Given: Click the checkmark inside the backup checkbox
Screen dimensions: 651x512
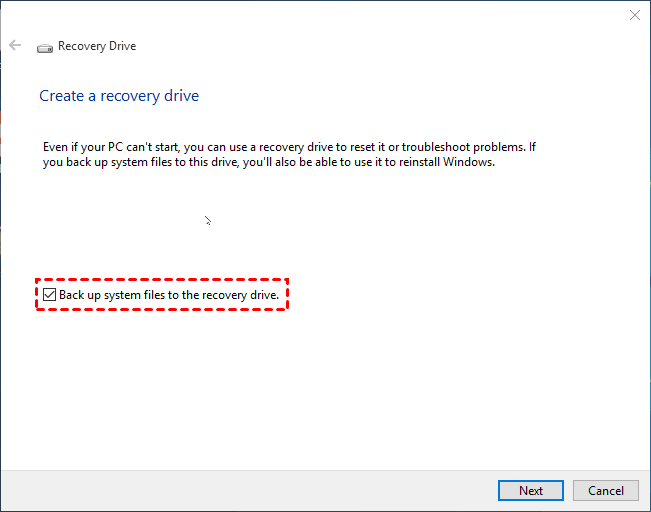Looking at the screenshot, I should point(49,295).
